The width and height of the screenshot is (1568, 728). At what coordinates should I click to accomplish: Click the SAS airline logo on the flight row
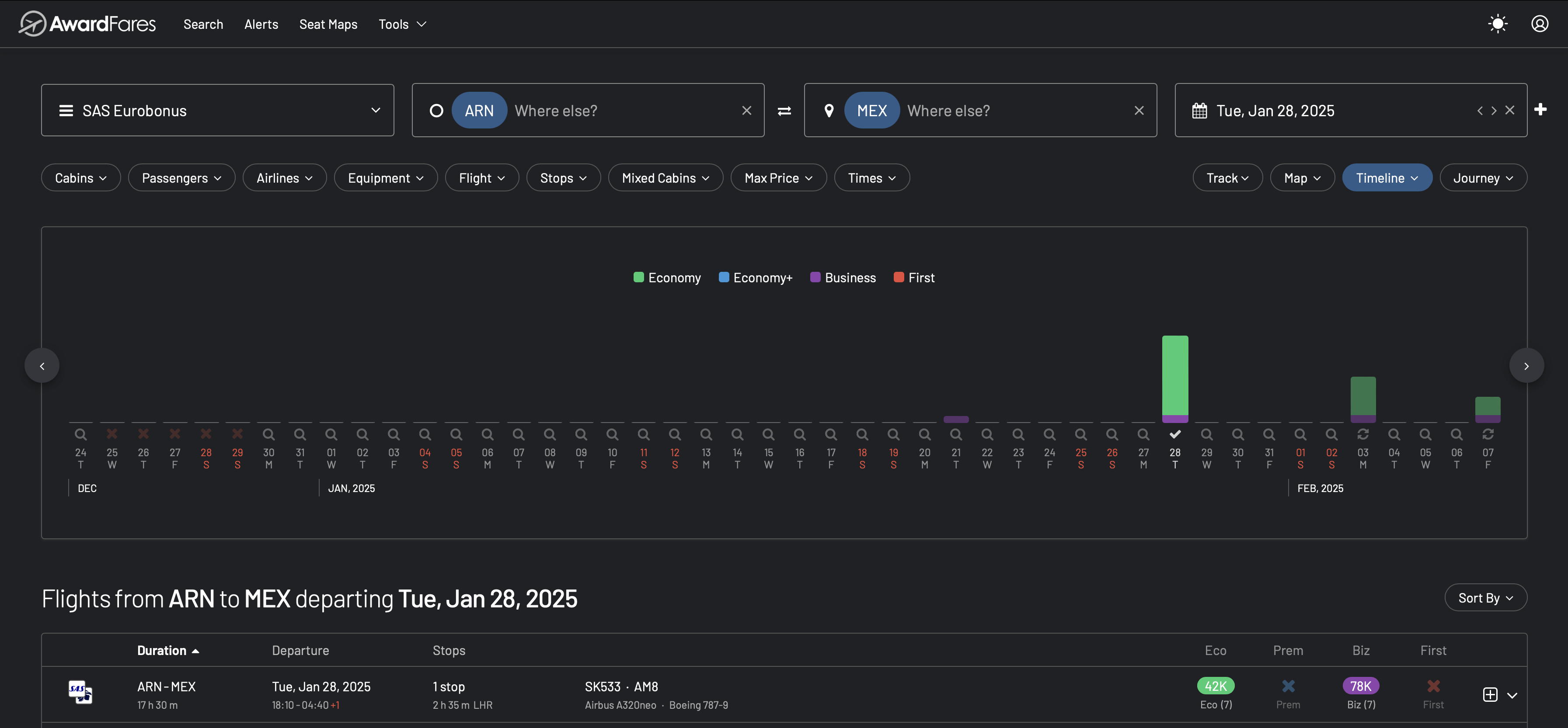pyautogui.click(x=81, y=693)
